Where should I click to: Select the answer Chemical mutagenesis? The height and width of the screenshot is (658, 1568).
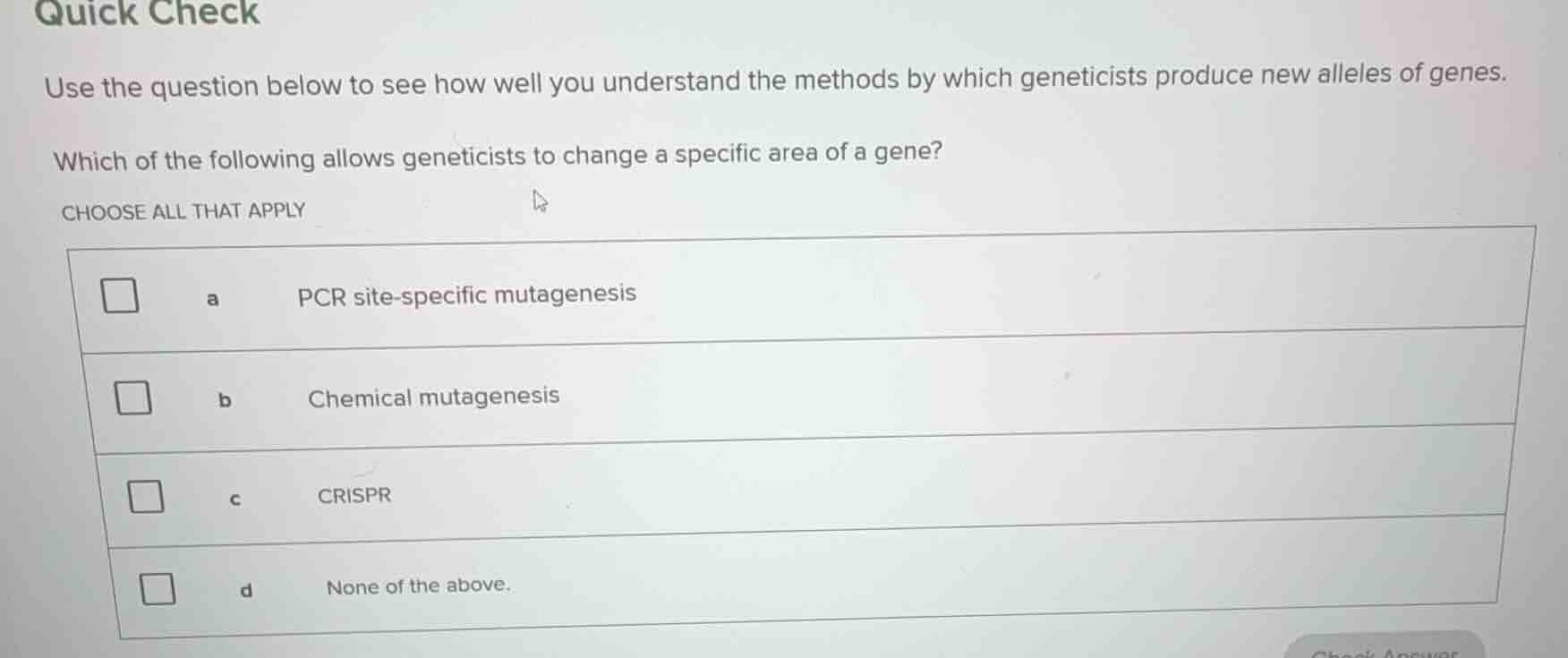(x=434, y=397)
